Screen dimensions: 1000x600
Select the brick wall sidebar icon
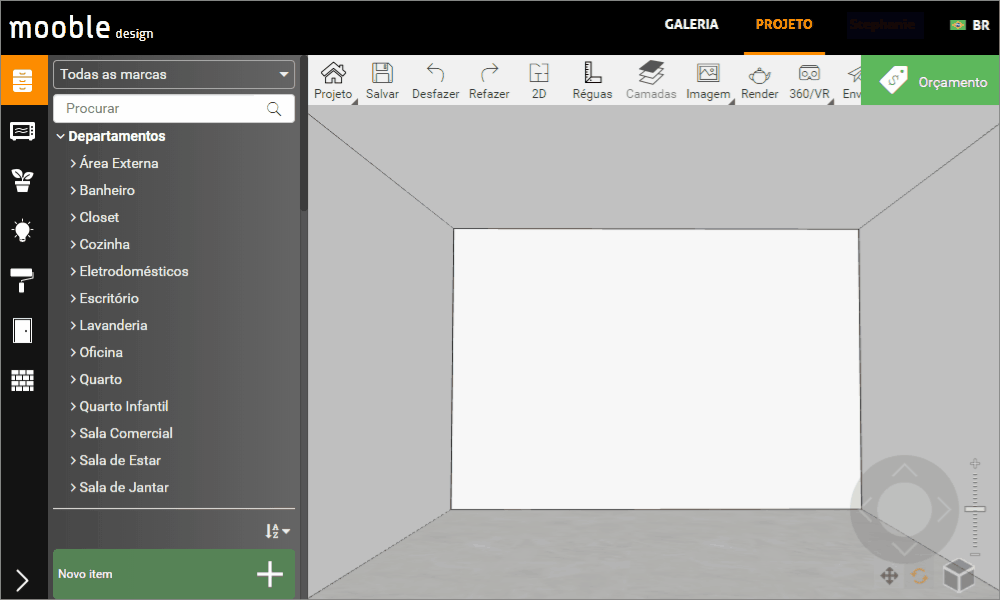coord(23,381)
